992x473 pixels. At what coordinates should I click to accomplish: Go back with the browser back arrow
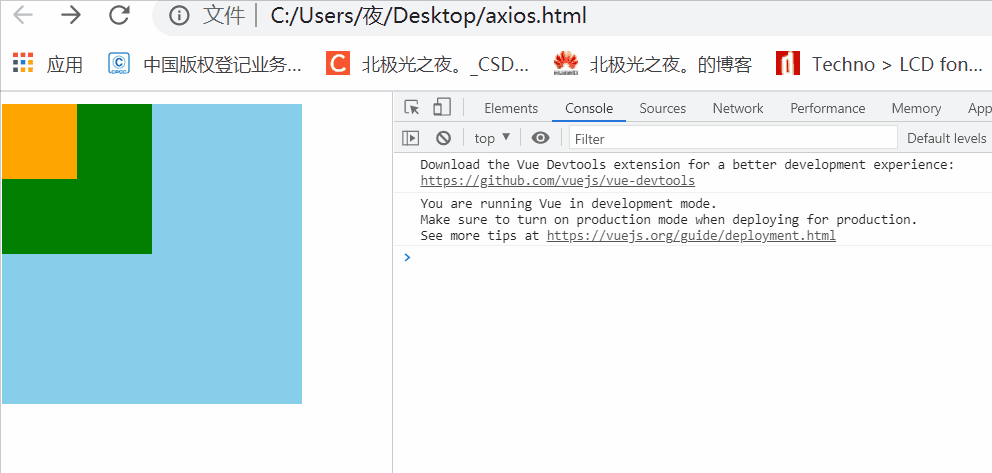[x=23, y=15]
